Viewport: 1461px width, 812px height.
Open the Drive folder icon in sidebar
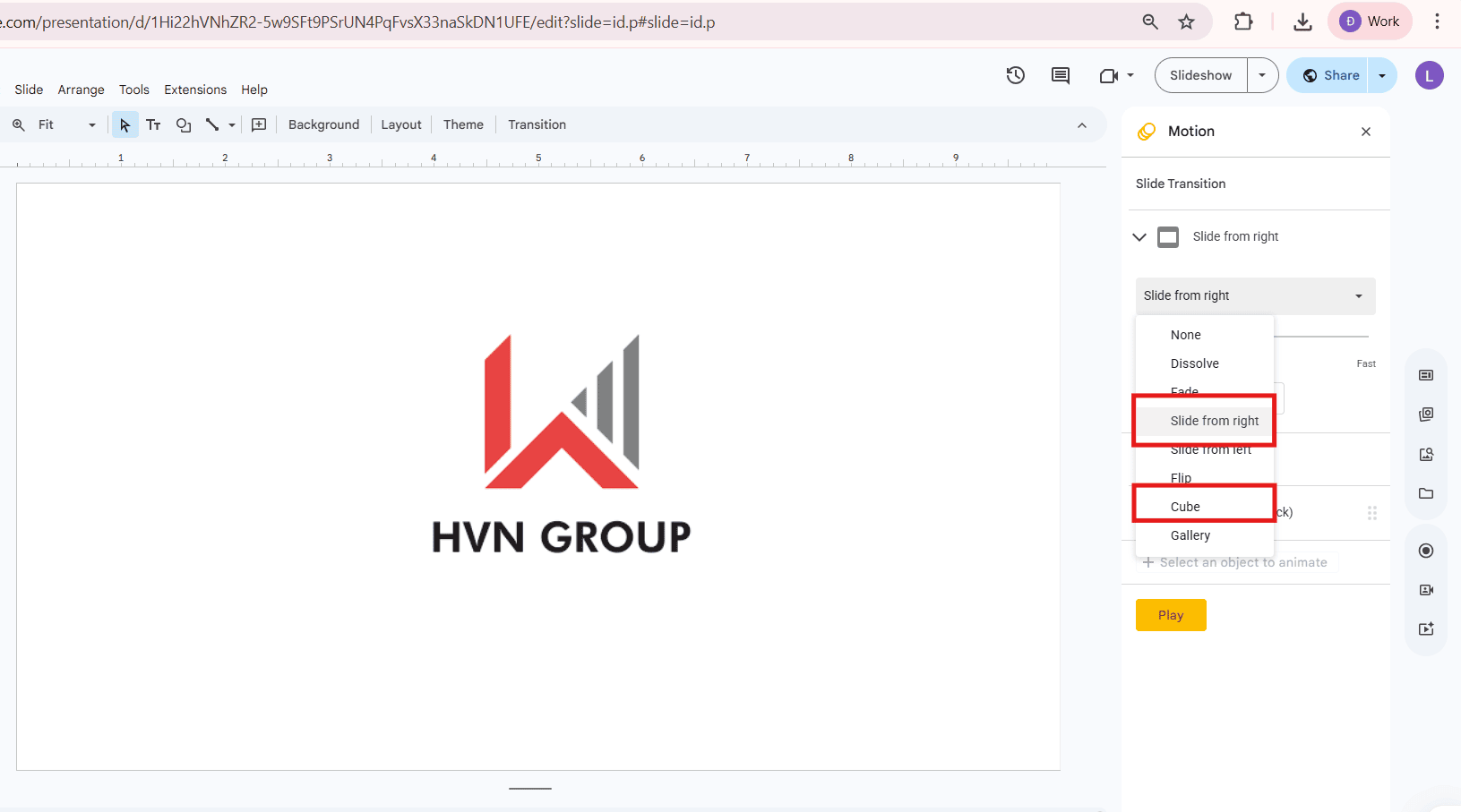click(1426, 493)
